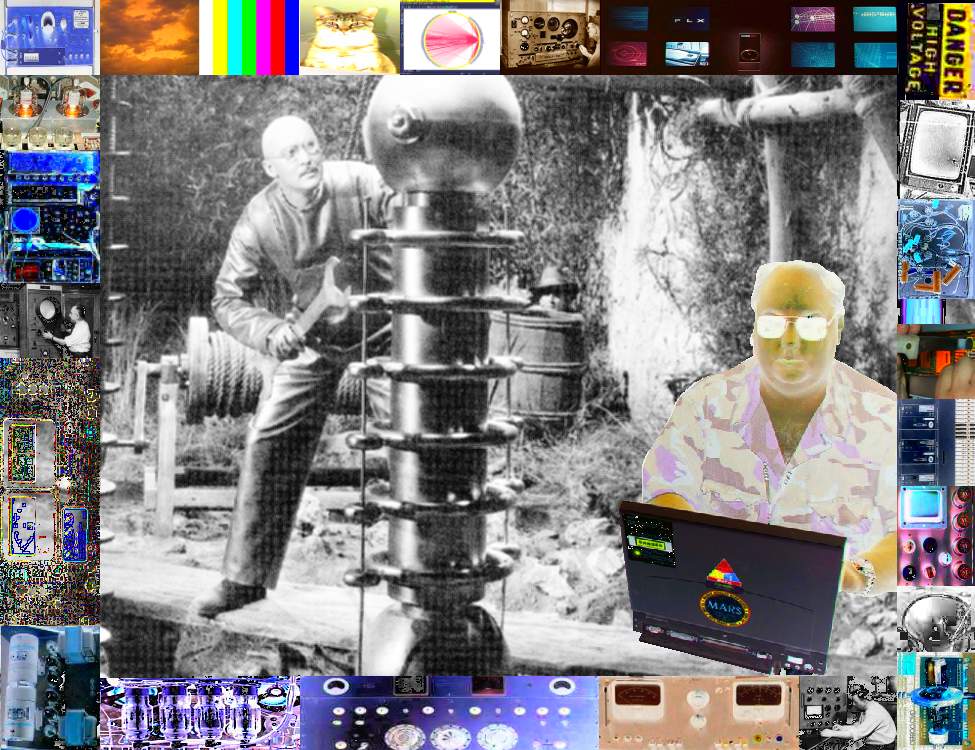Open the cat picture thumbnail
The image size is (975, 750).
(x=349, y=37)
